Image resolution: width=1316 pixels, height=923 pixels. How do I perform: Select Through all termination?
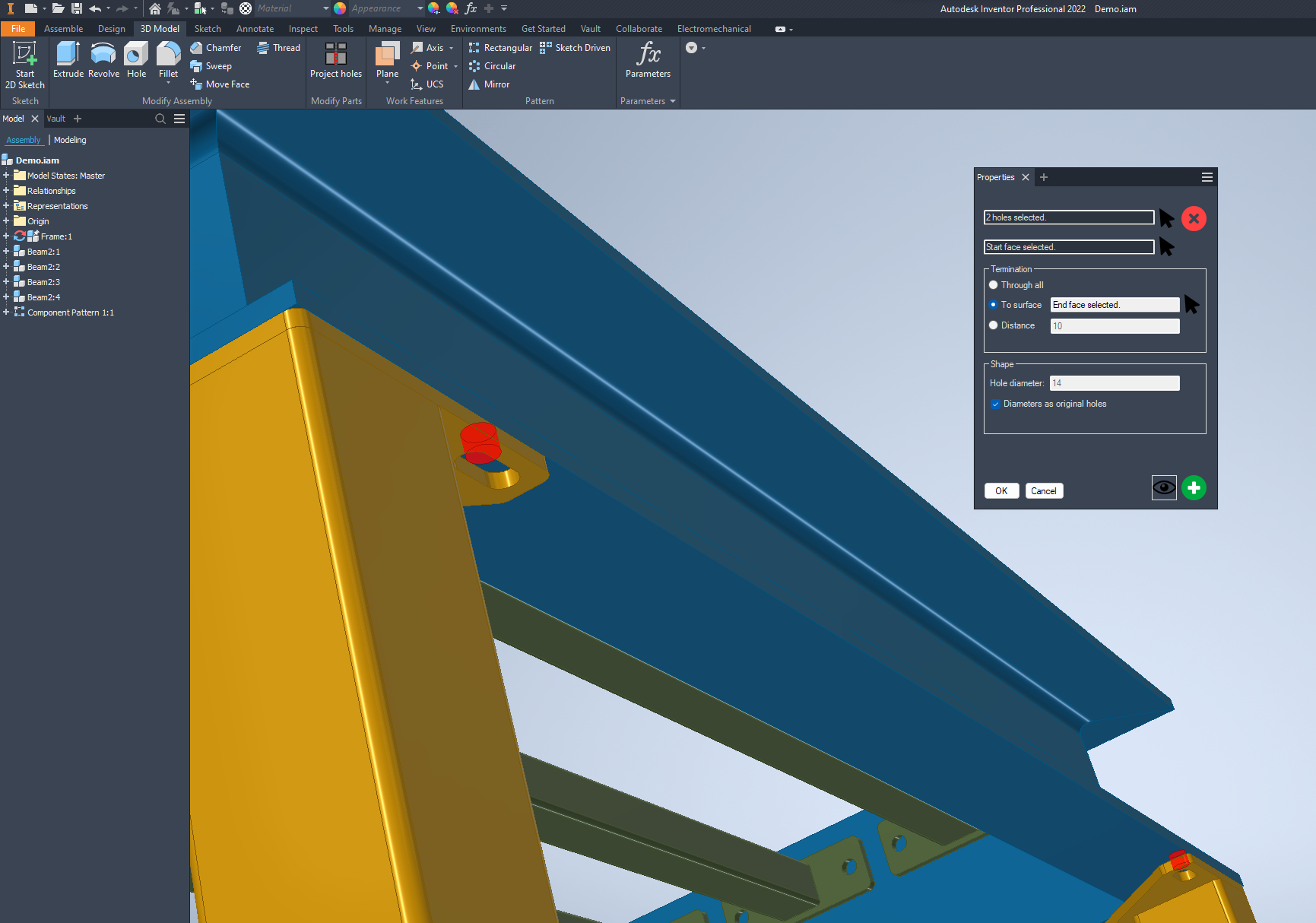point(993,285)
